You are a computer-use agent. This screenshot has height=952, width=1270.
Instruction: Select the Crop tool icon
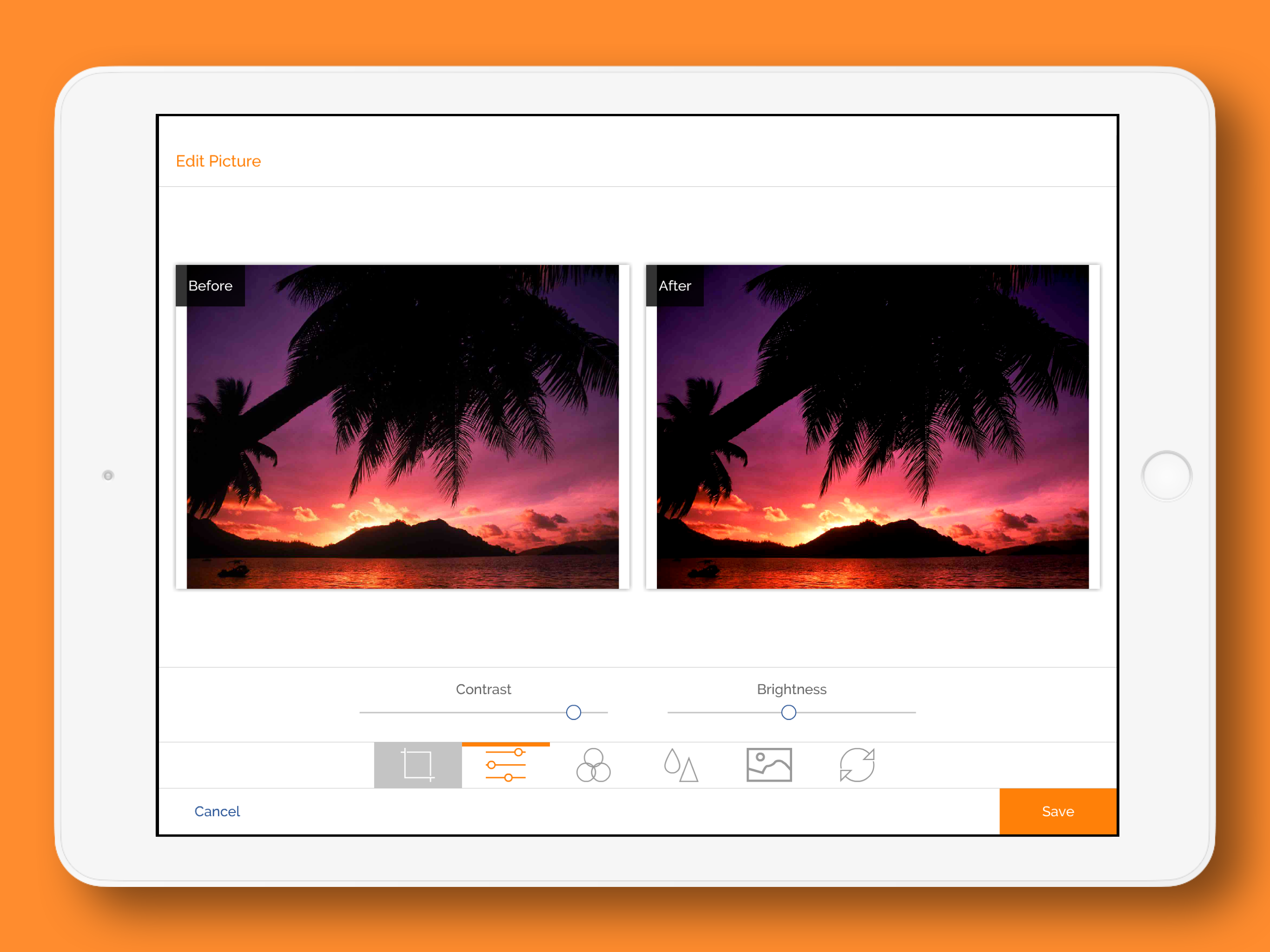point(417,765)
